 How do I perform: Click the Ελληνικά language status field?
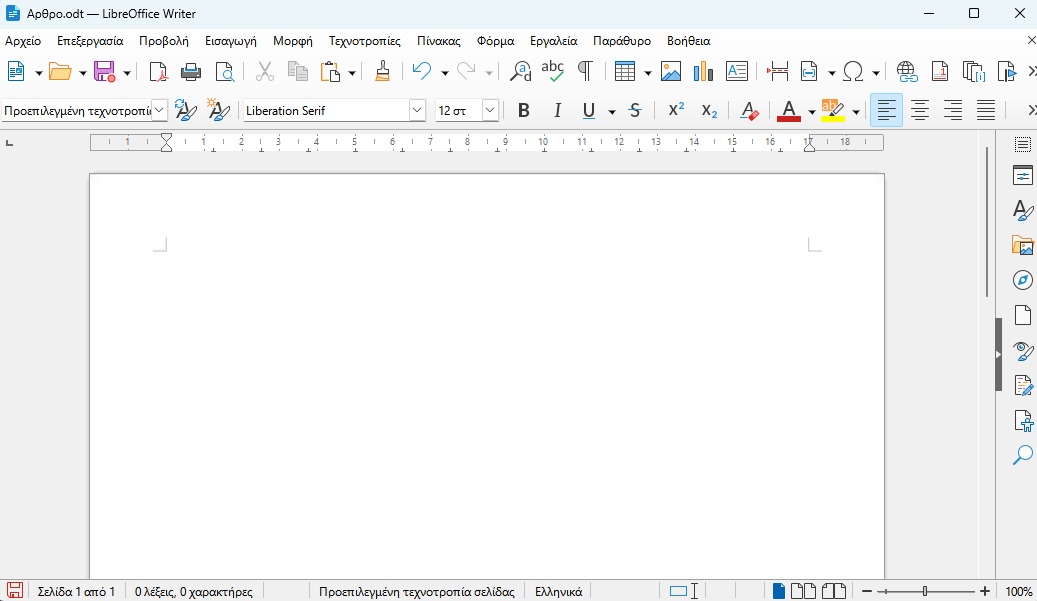pos(559,592)
